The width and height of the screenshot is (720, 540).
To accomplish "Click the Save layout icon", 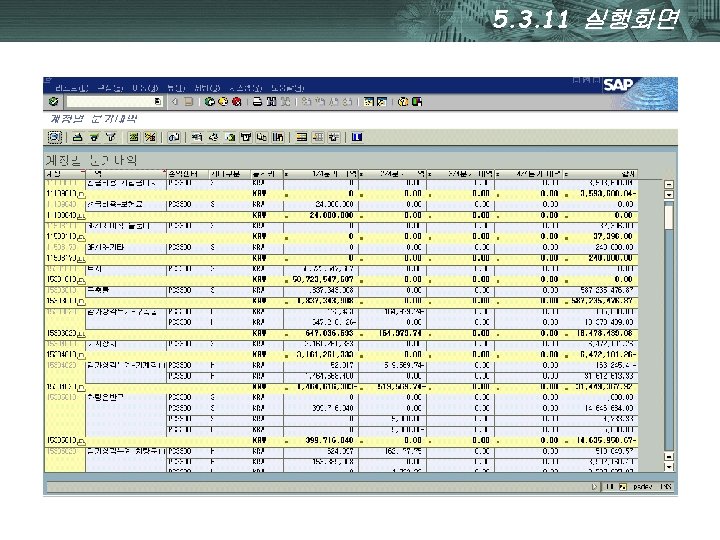I will [334, 137].
